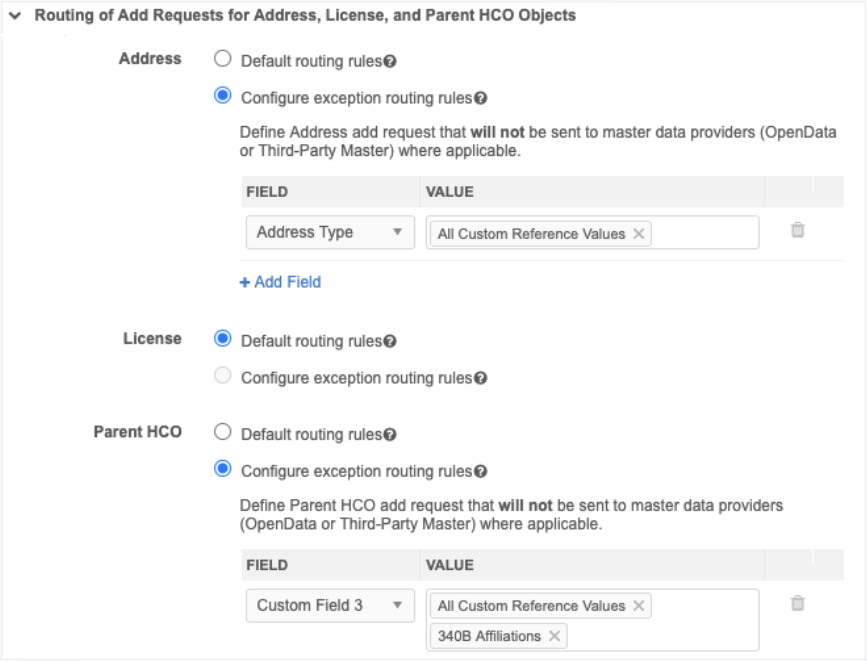Delete the Custom Field 3 rule row
Screen dimensions: 867x661
pos(797,603)
